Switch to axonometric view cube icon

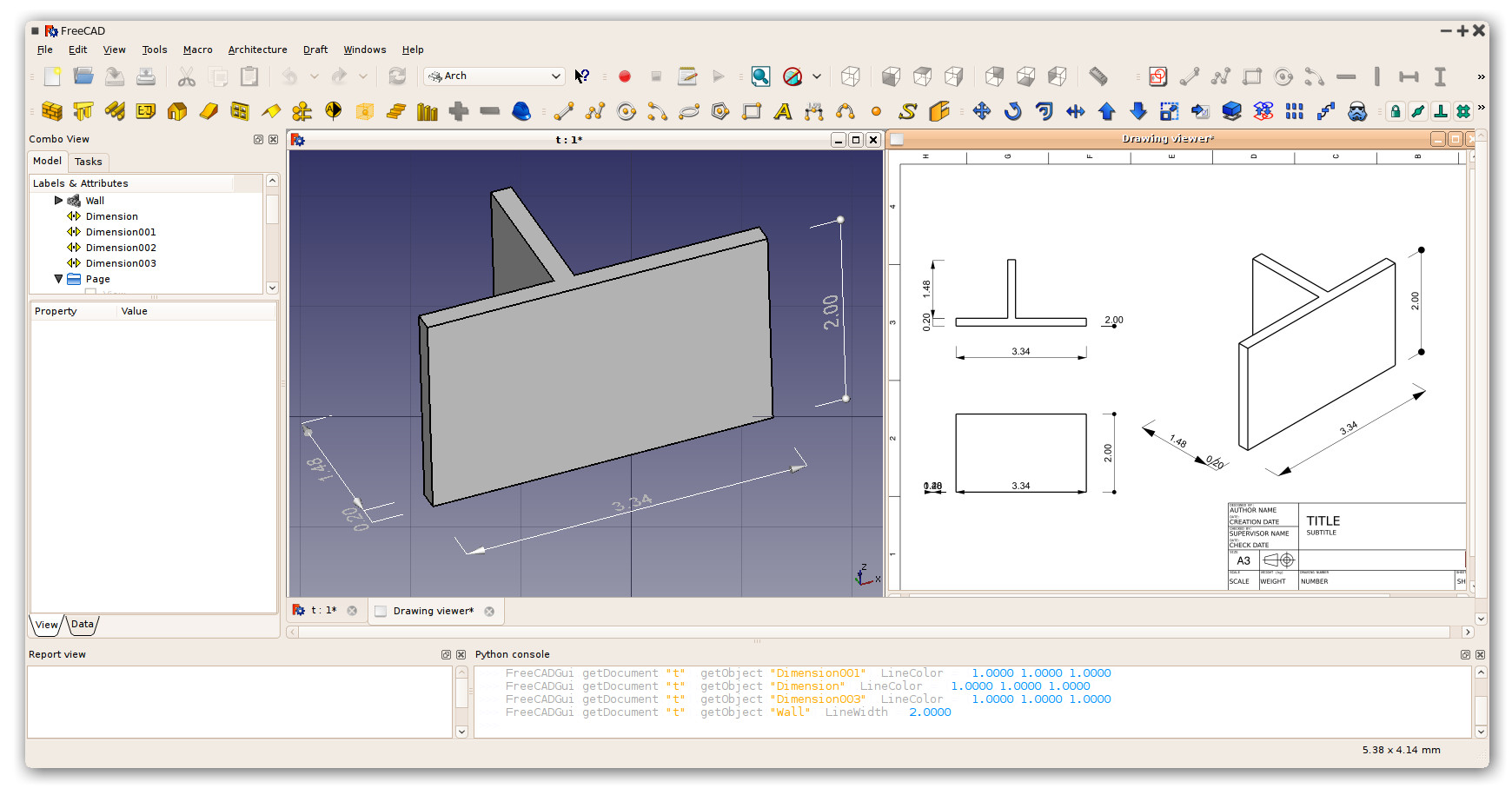click(x=851, y=76)
